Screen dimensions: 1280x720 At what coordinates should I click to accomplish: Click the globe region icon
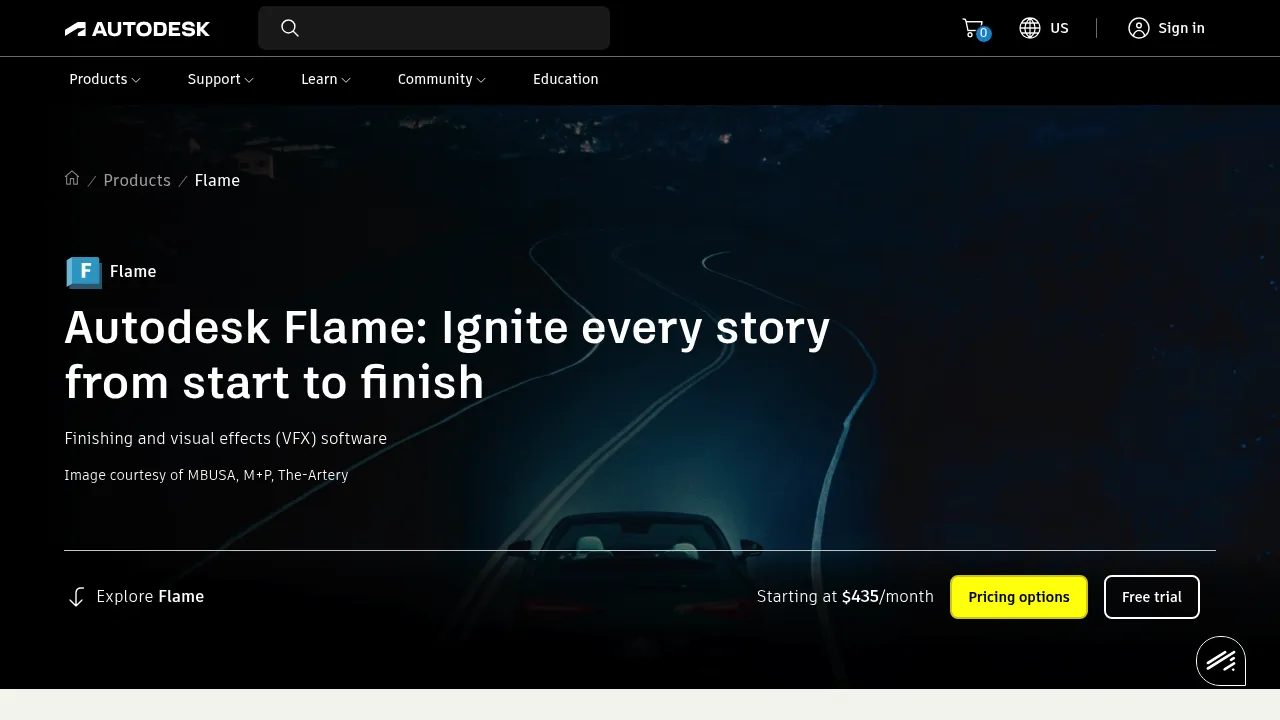tap(1030, 28)
